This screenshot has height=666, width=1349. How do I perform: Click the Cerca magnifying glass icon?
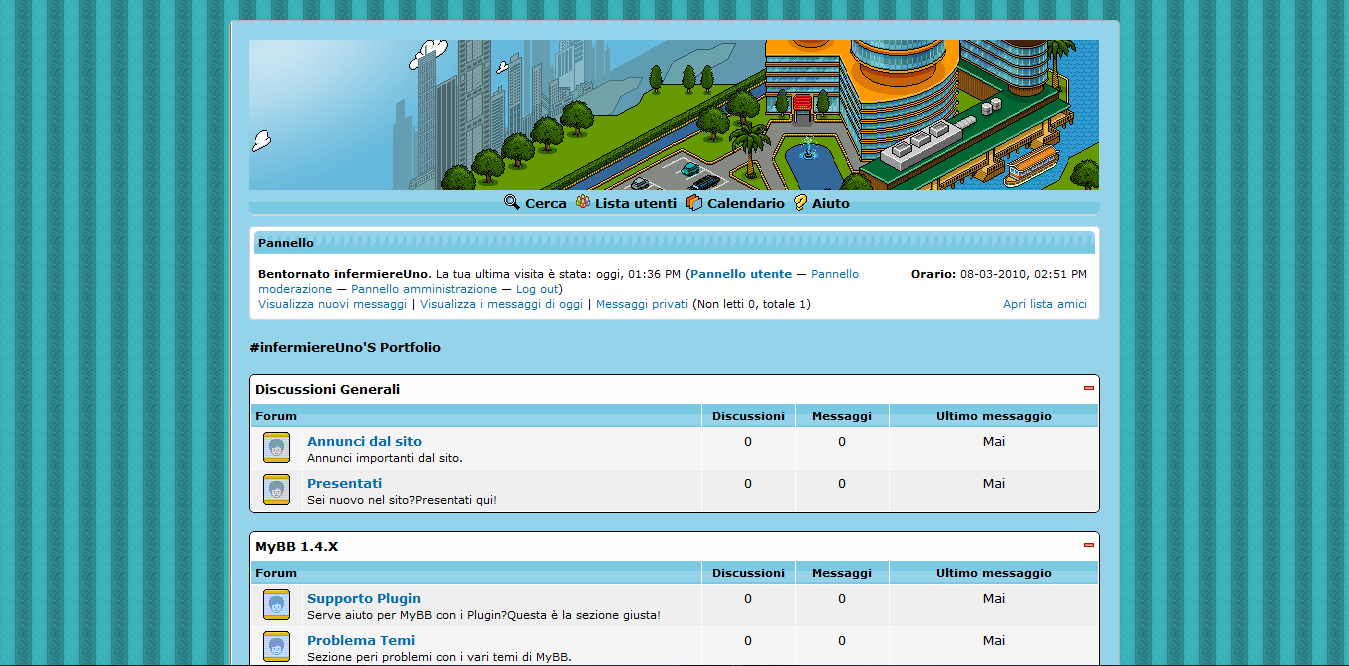(x=511, y=203)
